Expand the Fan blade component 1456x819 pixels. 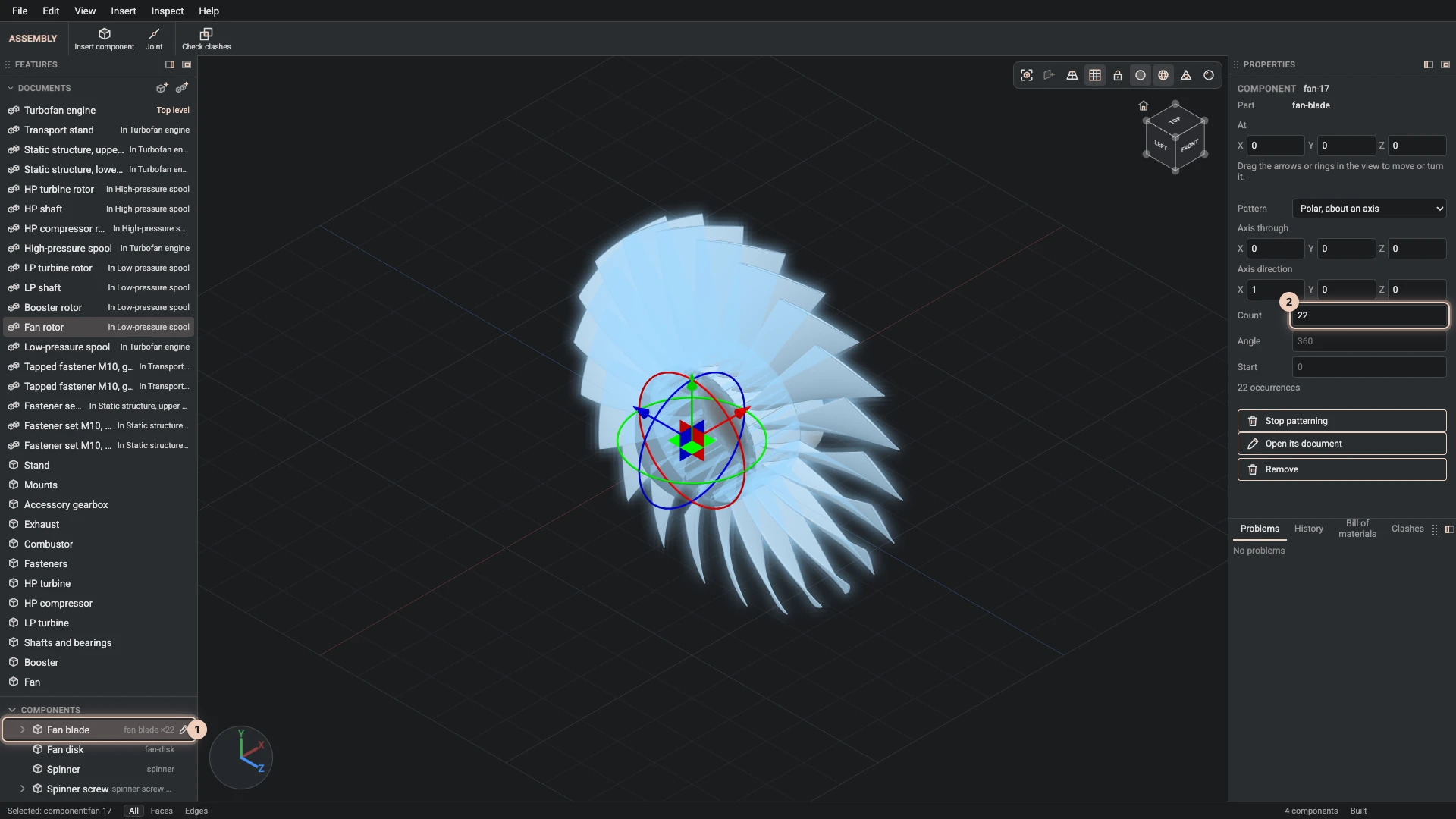tap(23, 730)
